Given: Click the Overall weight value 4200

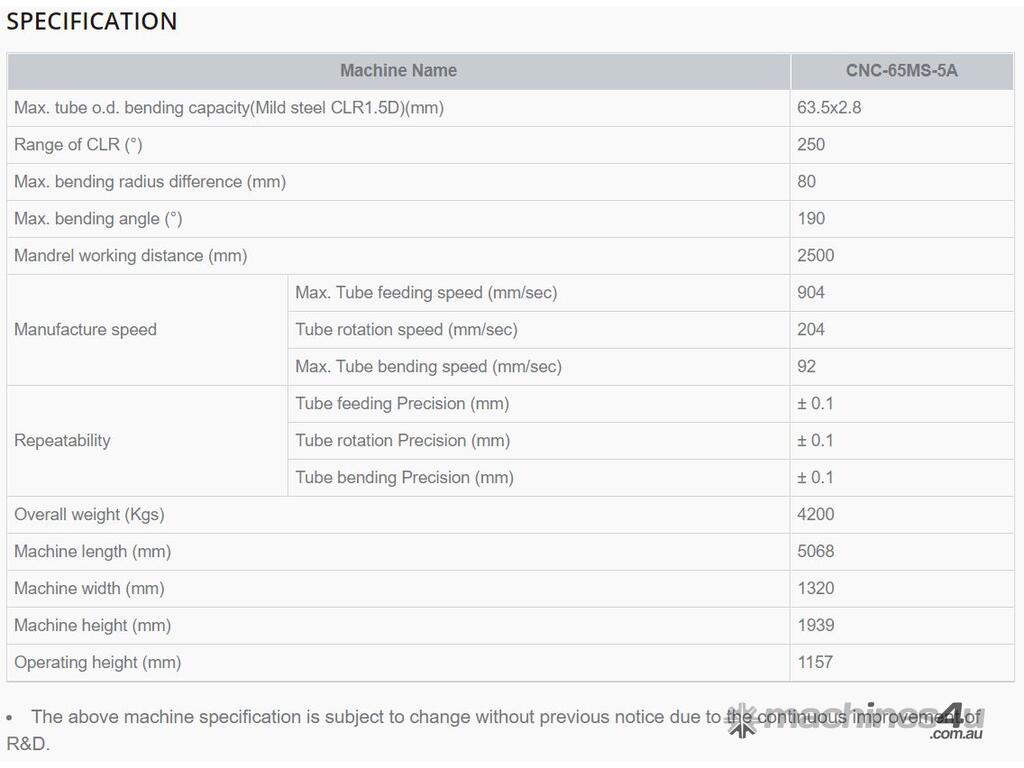Looking at the screenshot, I should 815,514.
